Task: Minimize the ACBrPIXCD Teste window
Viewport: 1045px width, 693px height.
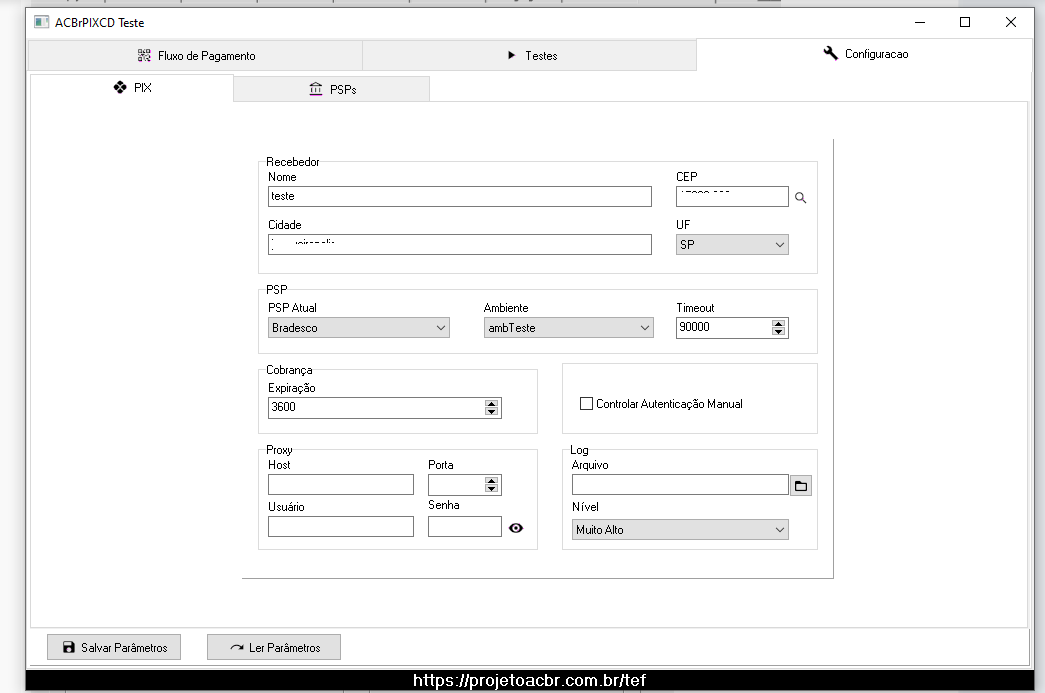Action: pos(920,22)
